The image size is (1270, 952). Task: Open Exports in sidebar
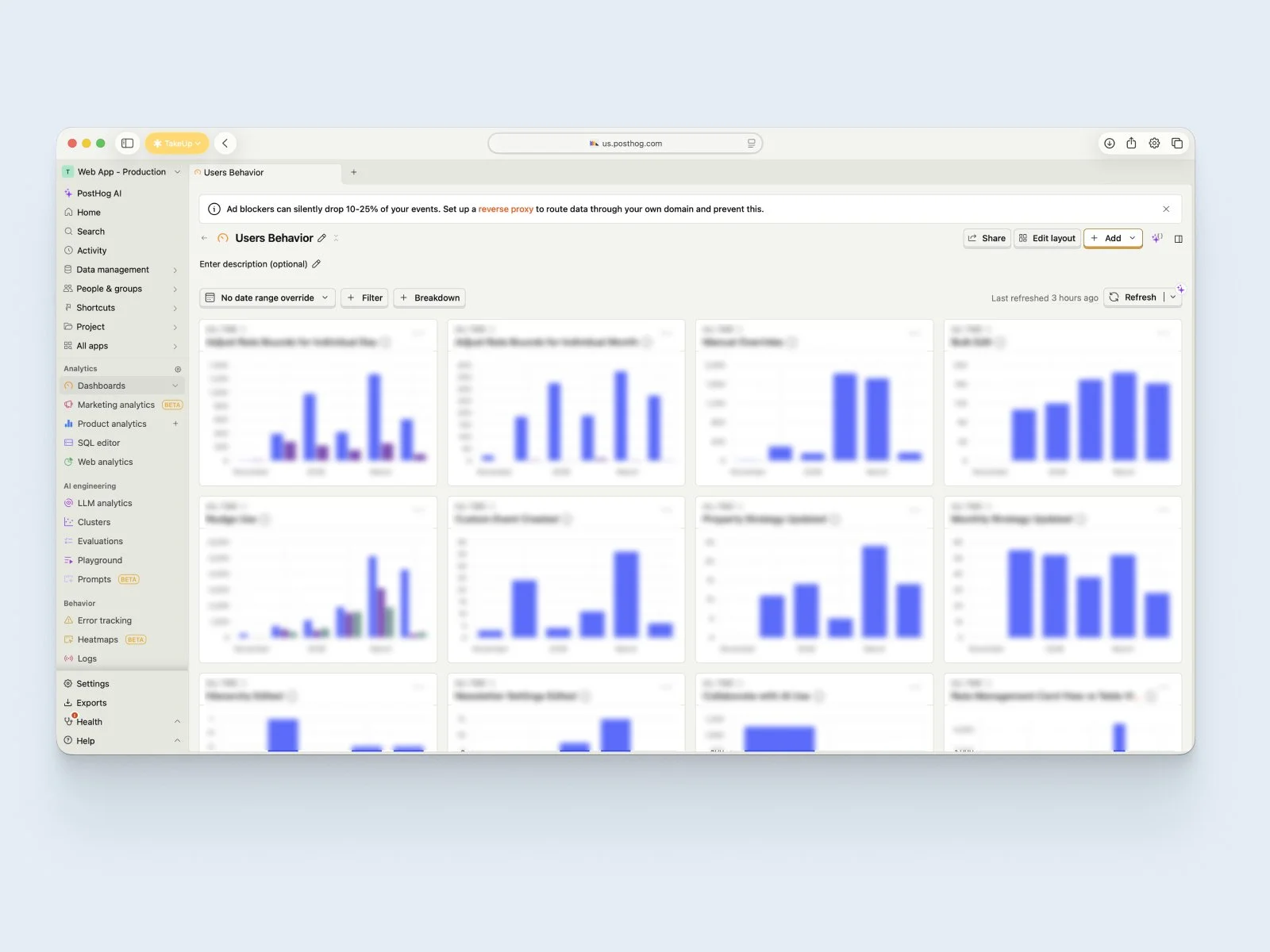pyautogui.click(x=91, y=703)
